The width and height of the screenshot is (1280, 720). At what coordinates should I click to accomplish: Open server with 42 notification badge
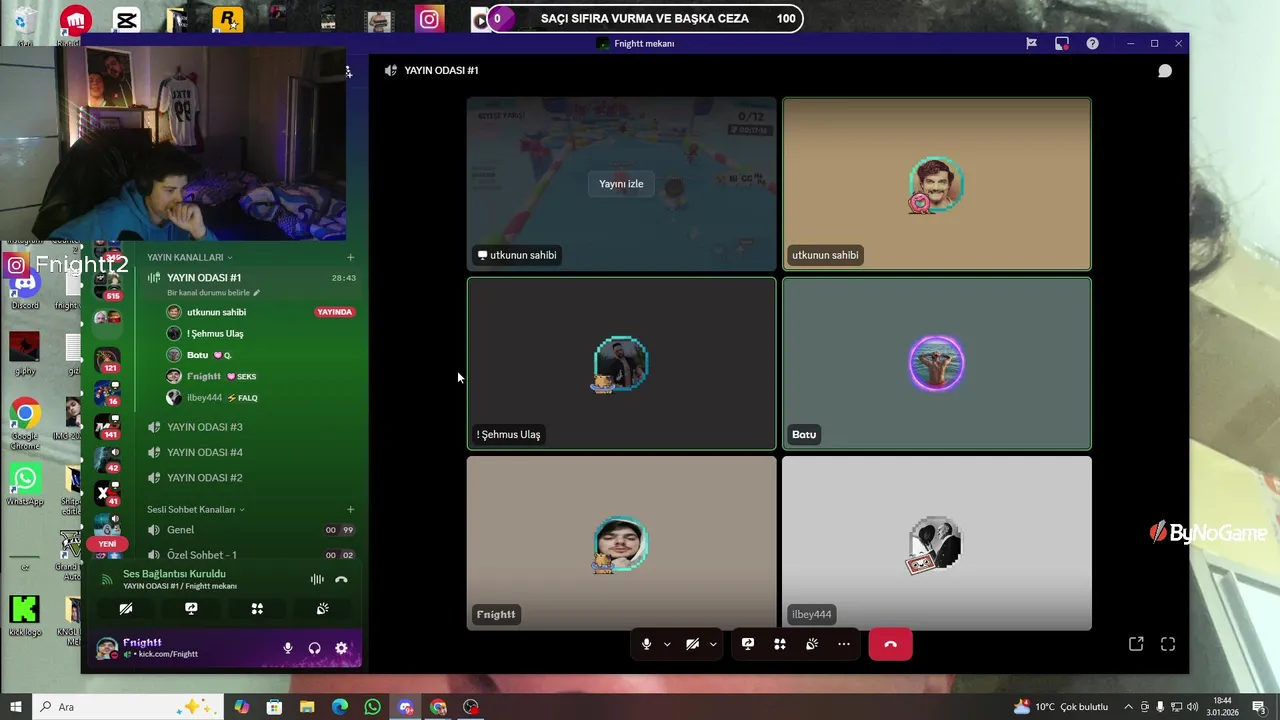click(x=107, y=460)
